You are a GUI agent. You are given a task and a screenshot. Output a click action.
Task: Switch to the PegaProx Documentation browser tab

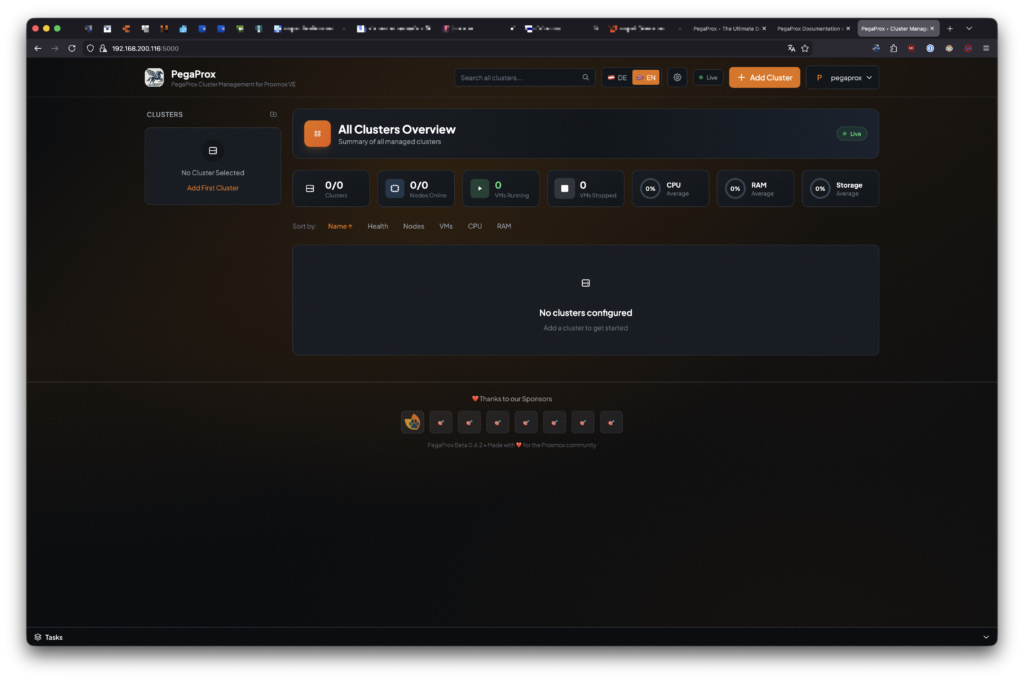811,28
